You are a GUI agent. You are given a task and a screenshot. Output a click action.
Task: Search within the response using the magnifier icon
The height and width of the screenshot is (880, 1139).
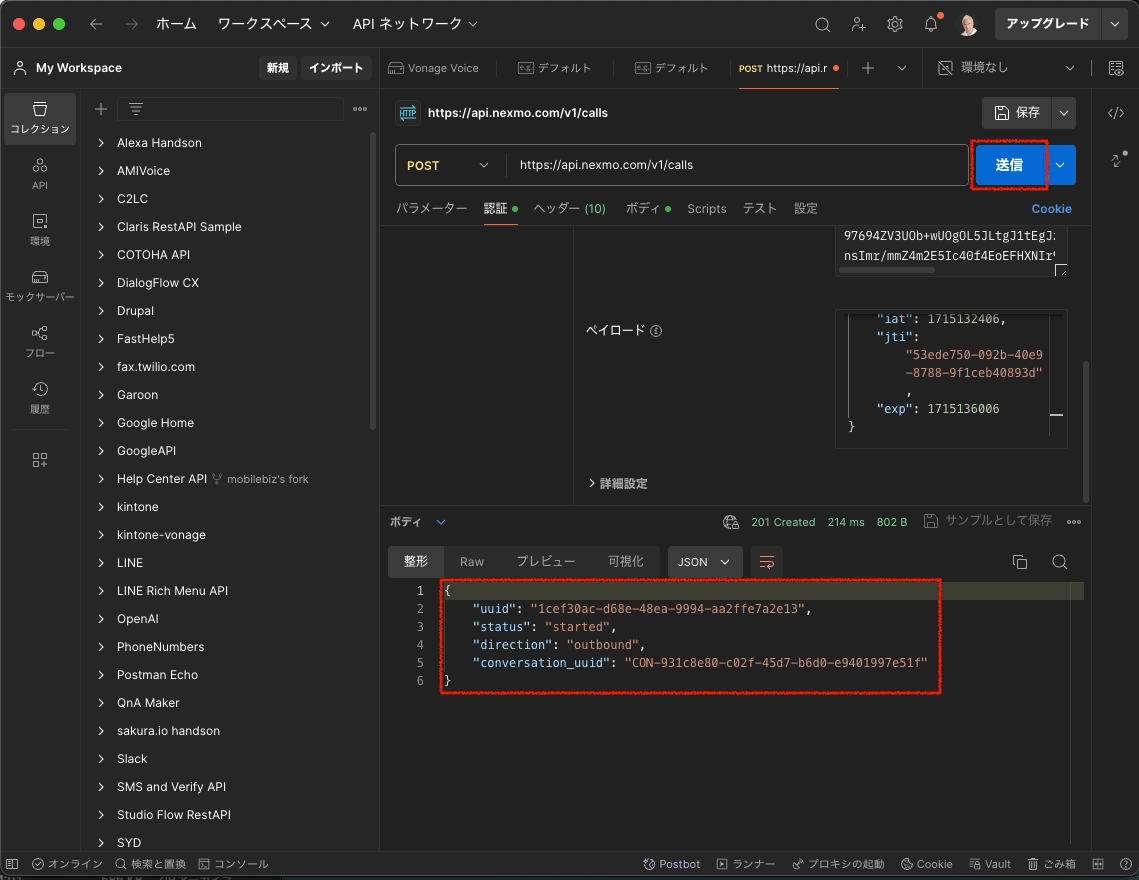[1059, 562]
